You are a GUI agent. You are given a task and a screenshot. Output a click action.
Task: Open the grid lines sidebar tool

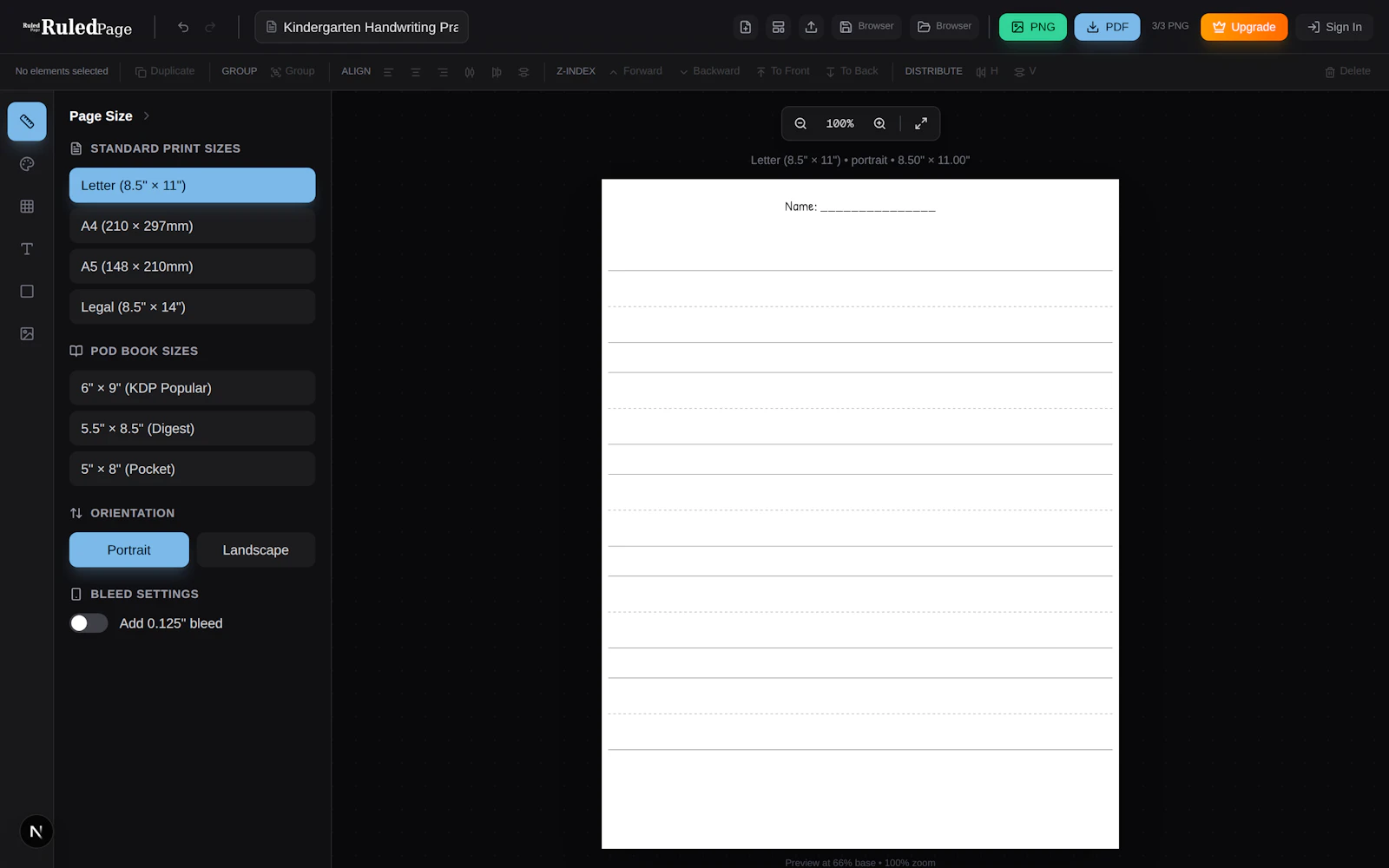(x=27, y=207)
